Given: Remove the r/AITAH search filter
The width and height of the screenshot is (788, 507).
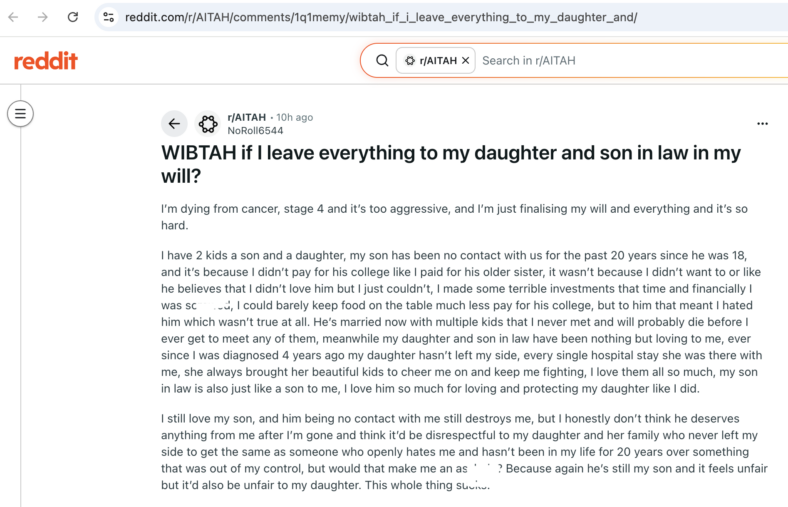Looking at the screenshot, I should pos(465,60).
